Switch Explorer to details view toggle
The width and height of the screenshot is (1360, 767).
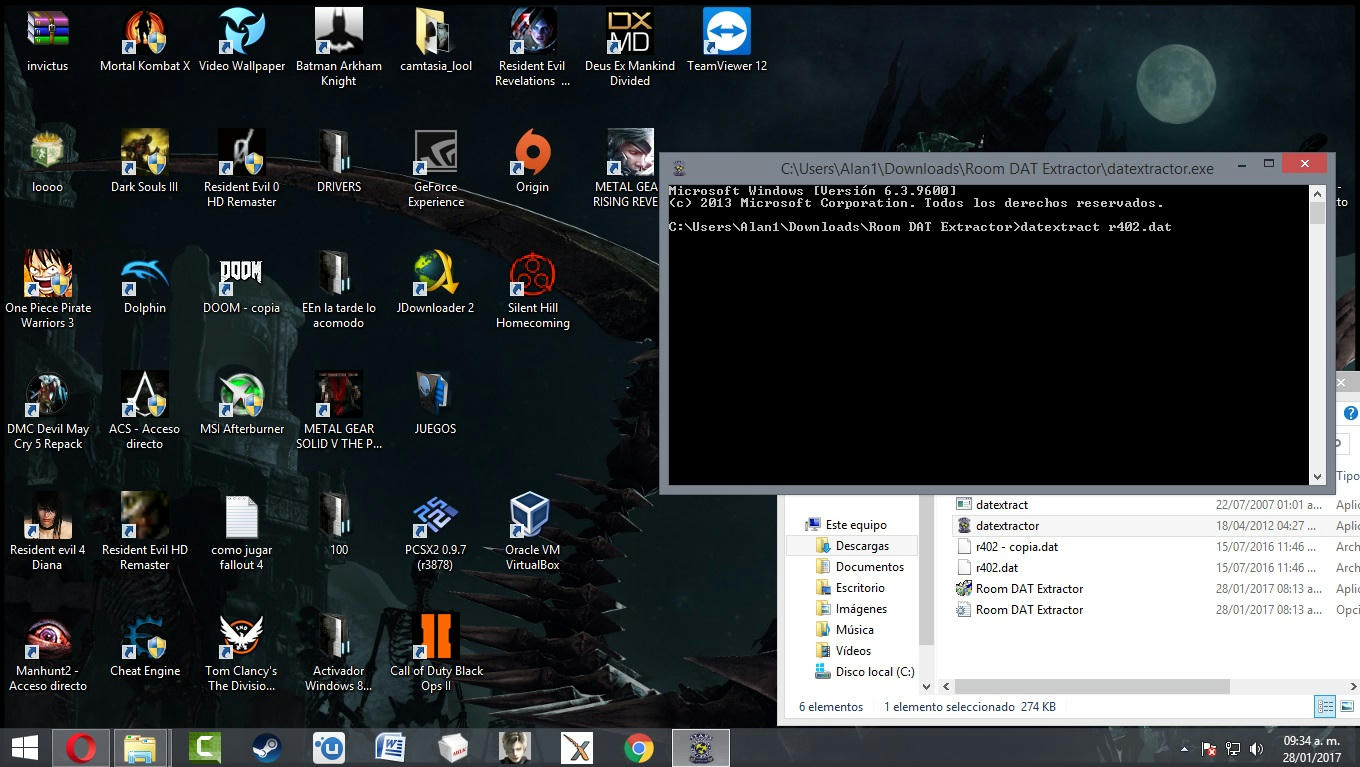1325,707
